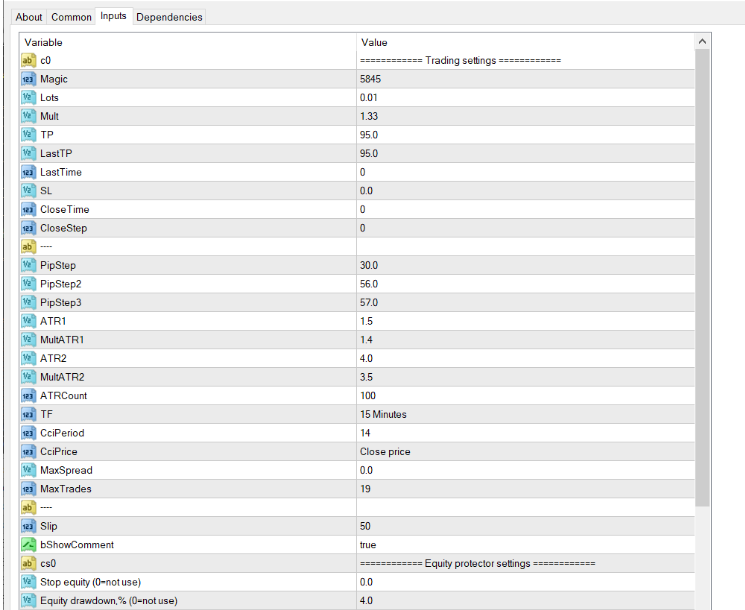Click the scroll up arrow

tap(702, 42)
